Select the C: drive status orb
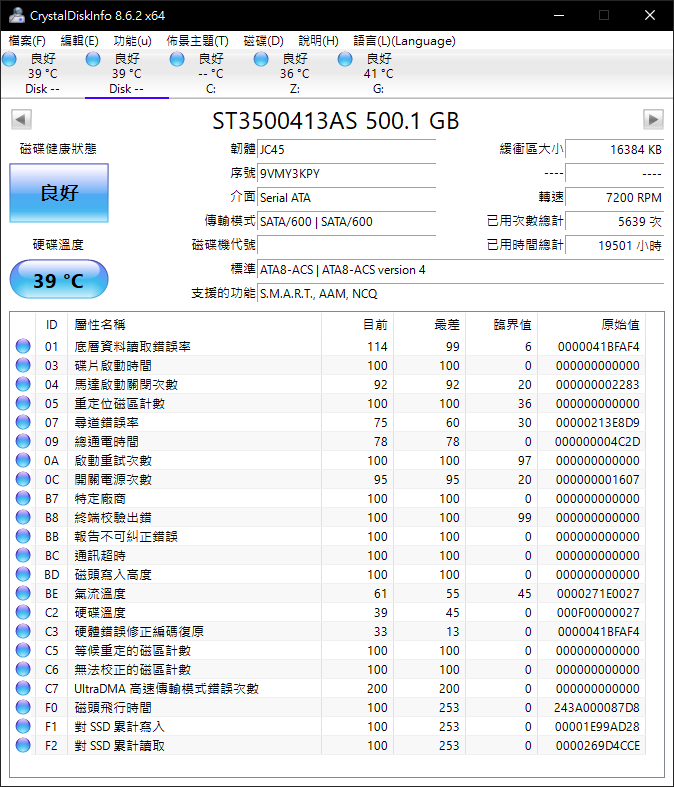The height and width of the screenshot is (787, 674). pos(177,59)
